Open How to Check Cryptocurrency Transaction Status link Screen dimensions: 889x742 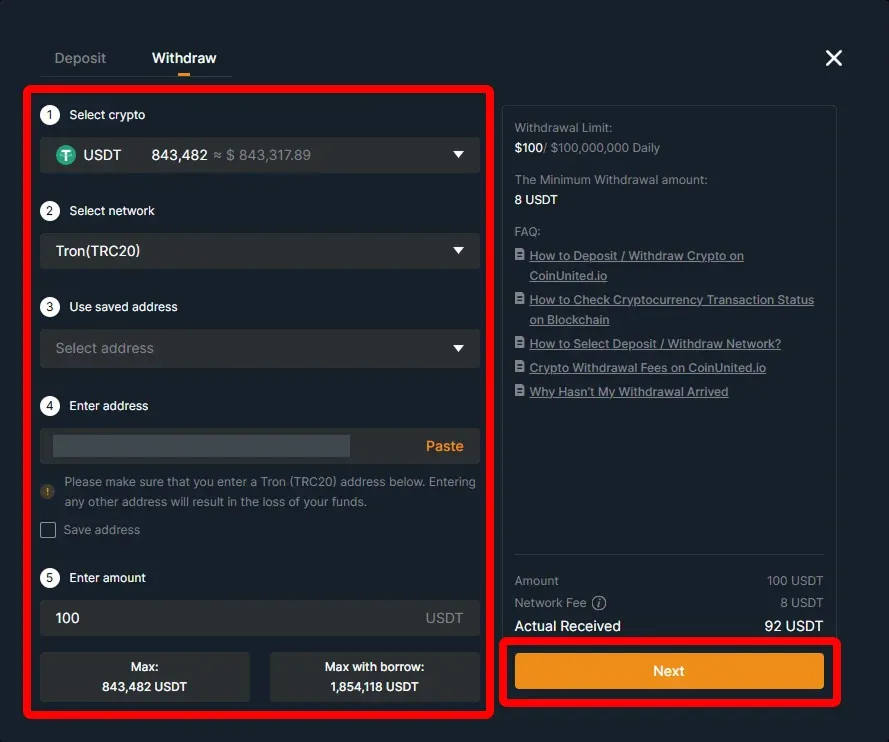(671, 309)
